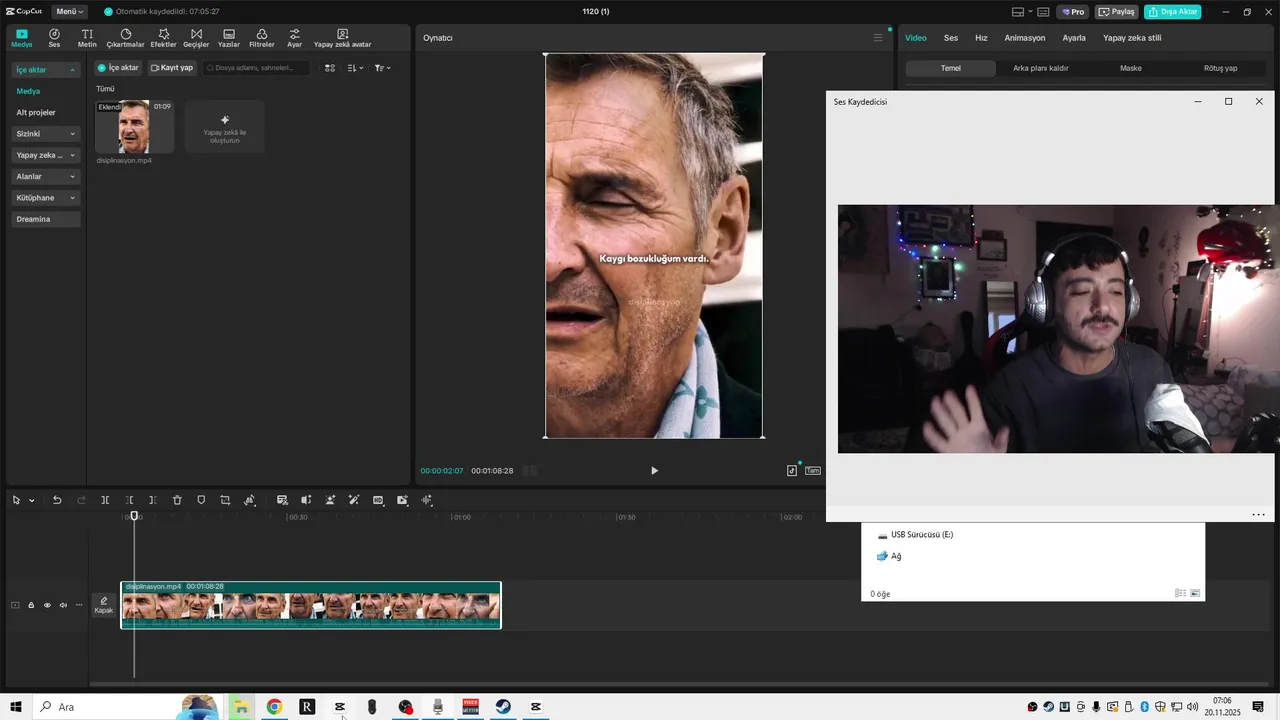Screen dimensions: 1280x720
Task: Click the Dışa Aktar export button
Action: pyautogui.click(x=1172, y=12)
